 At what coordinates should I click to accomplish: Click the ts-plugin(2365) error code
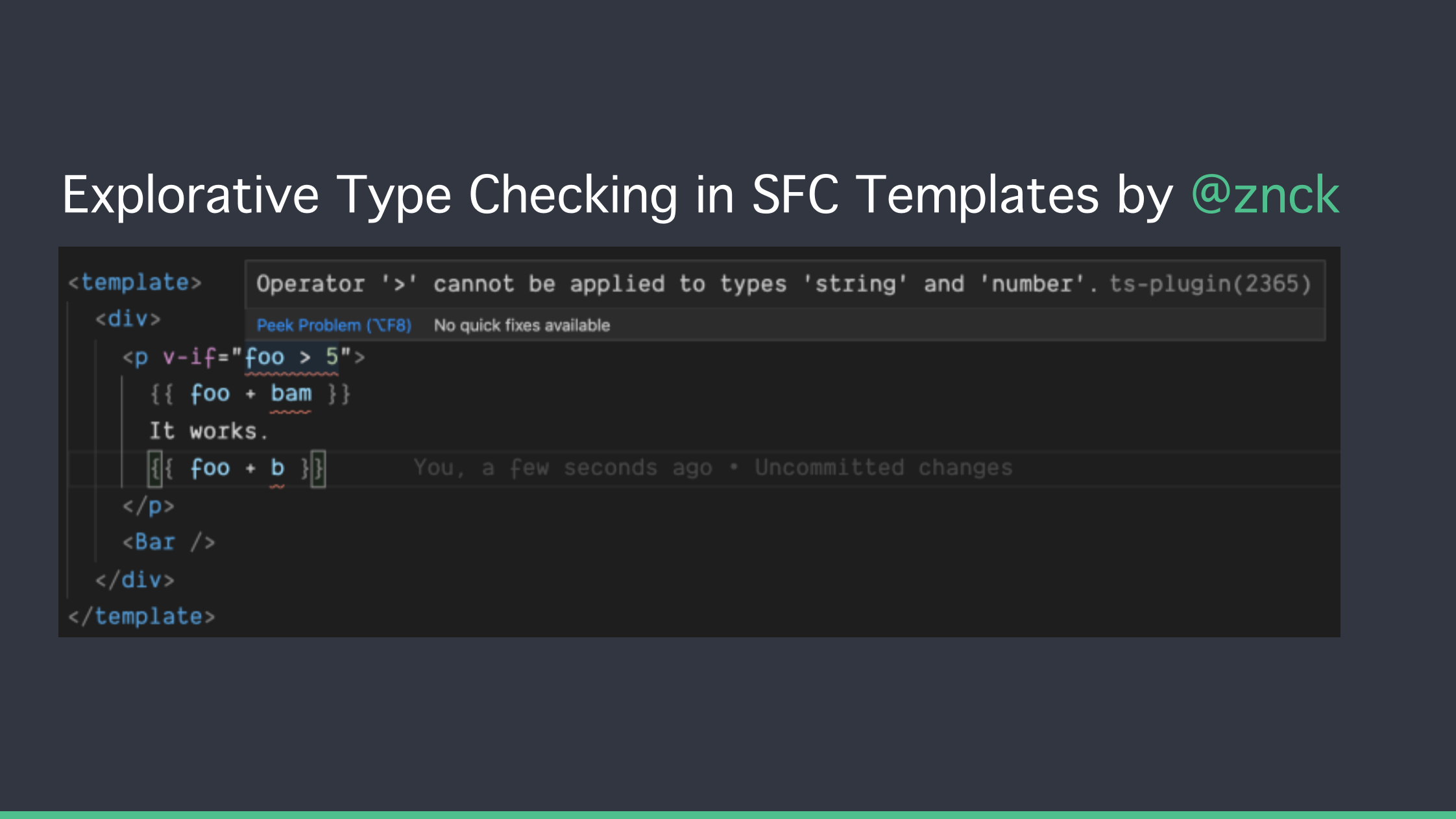[x=1209, y=284]
